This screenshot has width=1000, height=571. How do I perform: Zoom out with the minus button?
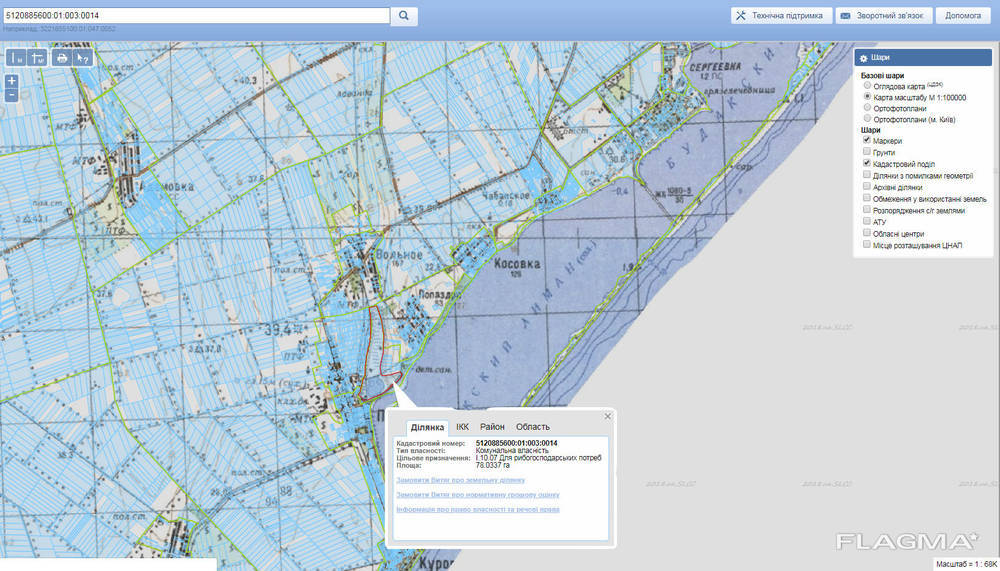(11, 95)
